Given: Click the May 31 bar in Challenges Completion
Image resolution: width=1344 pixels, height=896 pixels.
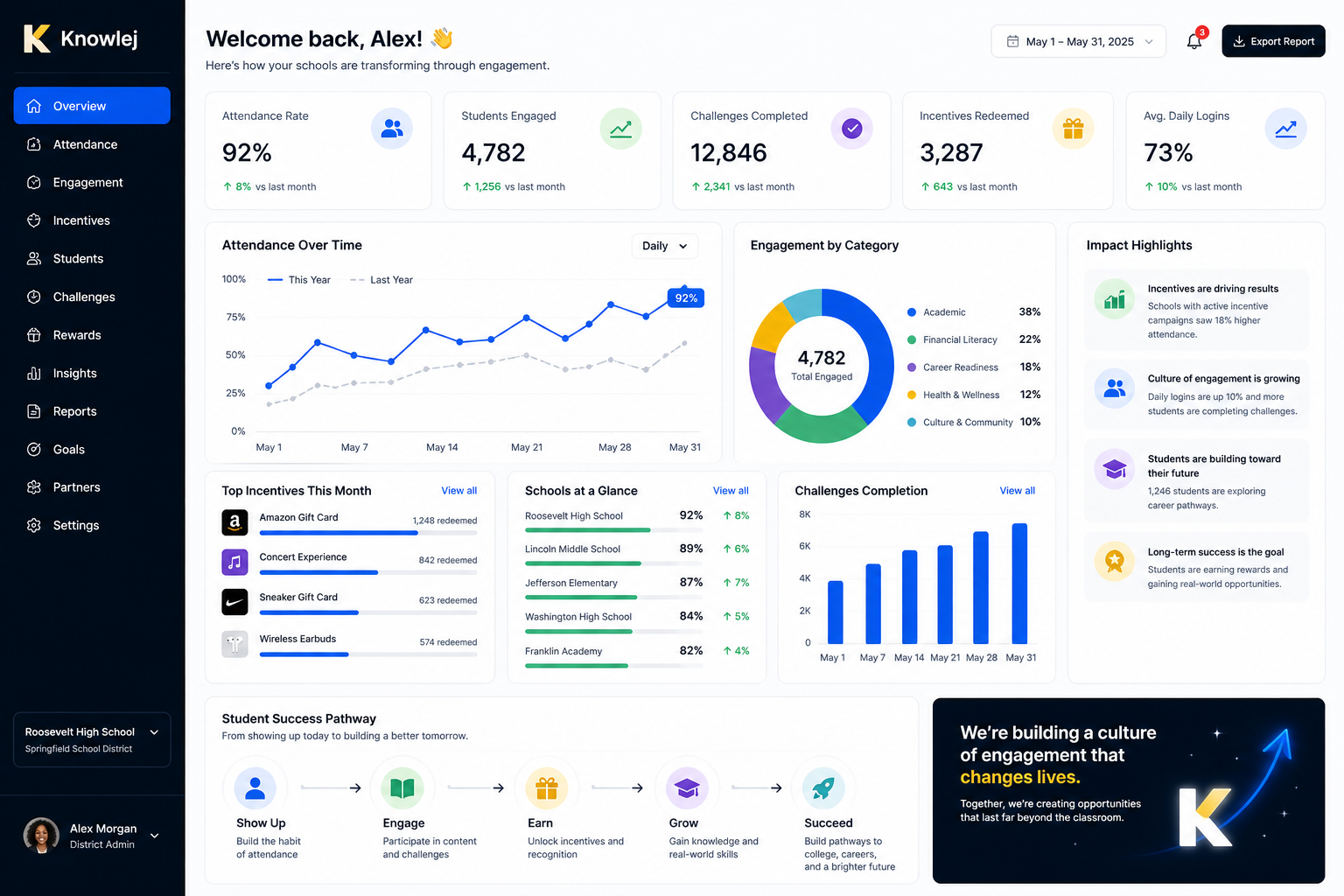Looking at the screenshot, I should click(x=1019, y=584).
